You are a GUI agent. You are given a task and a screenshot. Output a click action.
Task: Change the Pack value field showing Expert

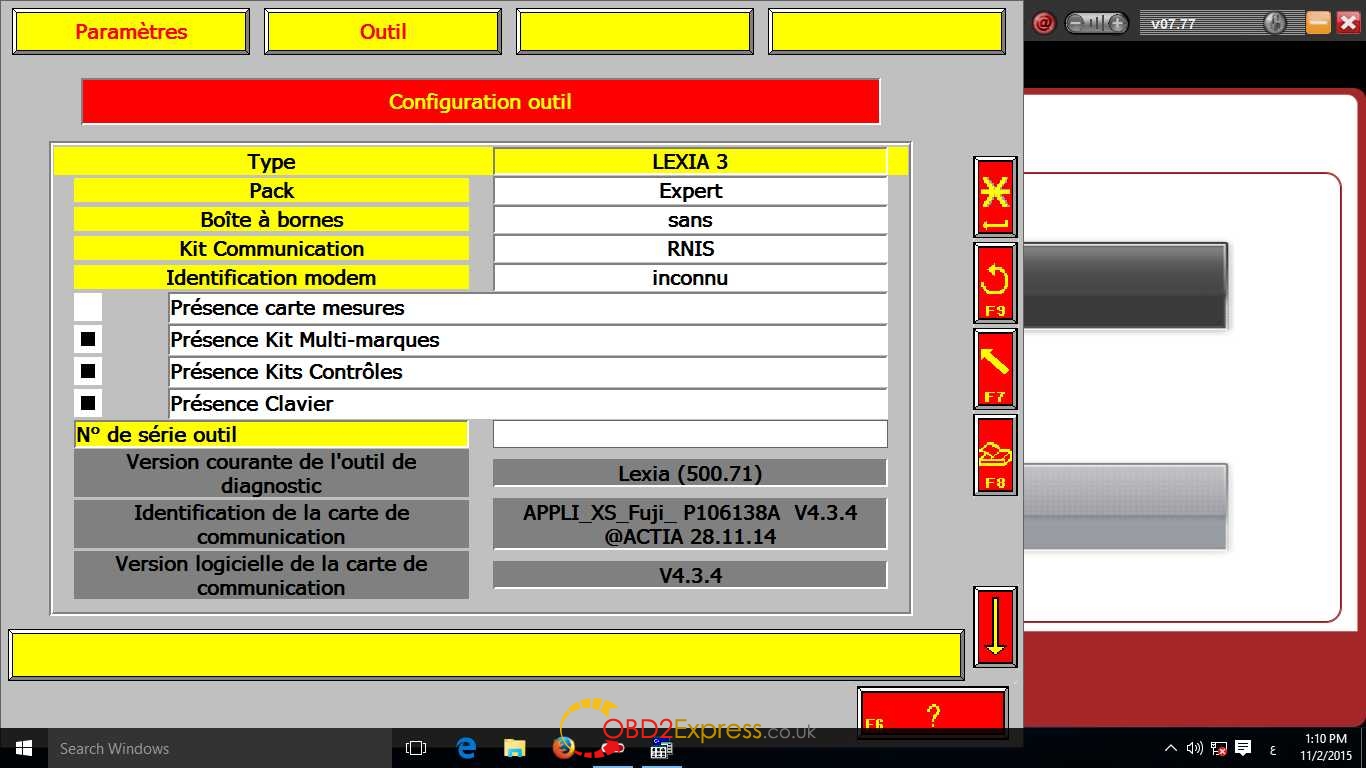[690, 191]
